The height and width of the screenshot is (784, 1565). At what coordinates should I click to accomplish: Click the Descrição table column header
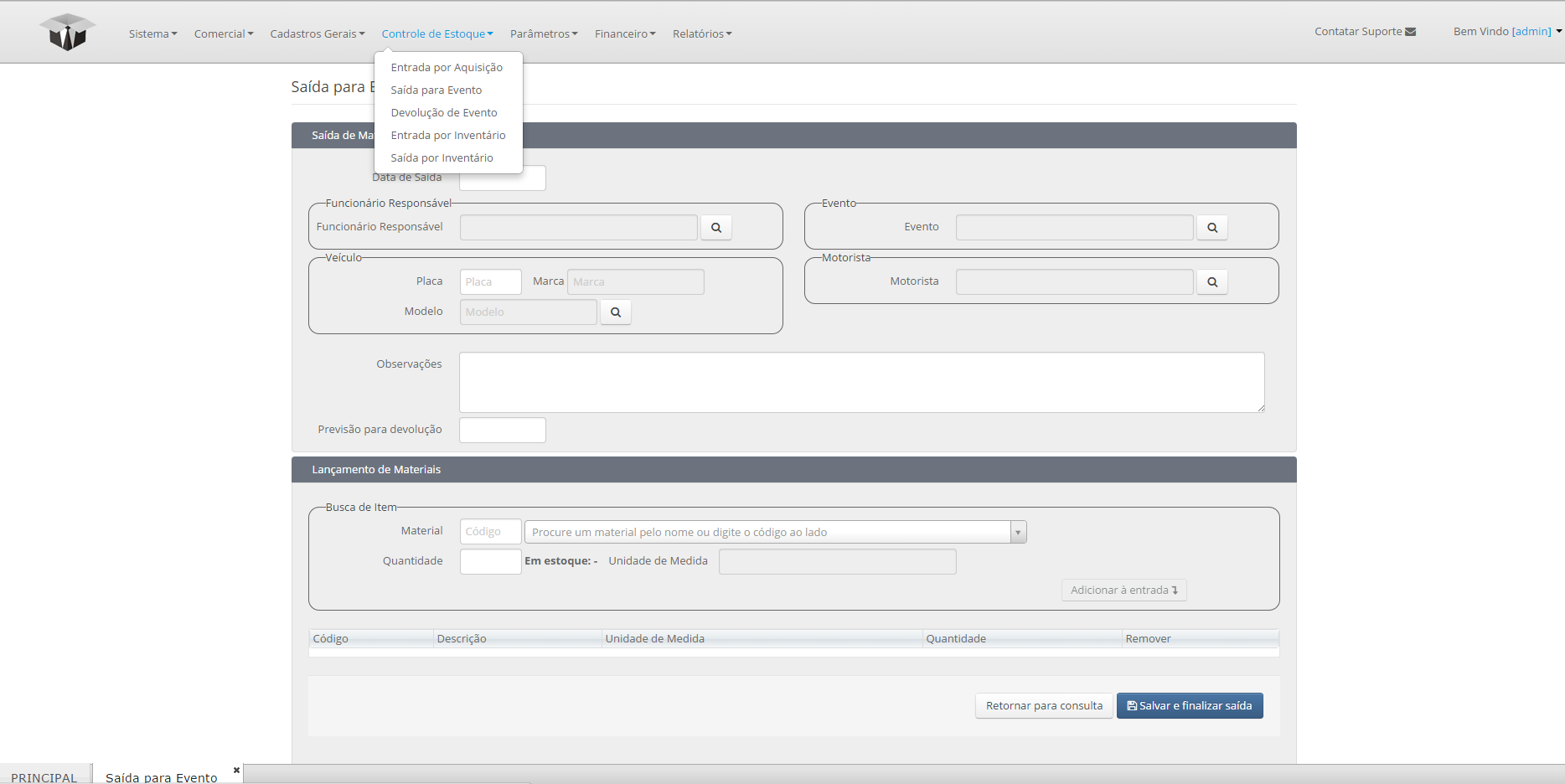tap(518, 639)
